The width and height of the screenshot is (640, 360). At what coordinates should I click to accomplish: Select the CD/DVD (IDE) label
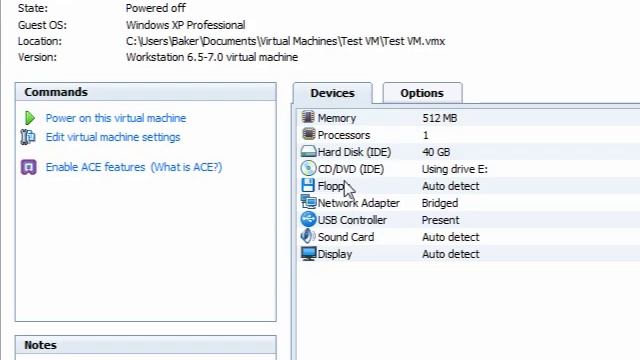tap(351, 169)
